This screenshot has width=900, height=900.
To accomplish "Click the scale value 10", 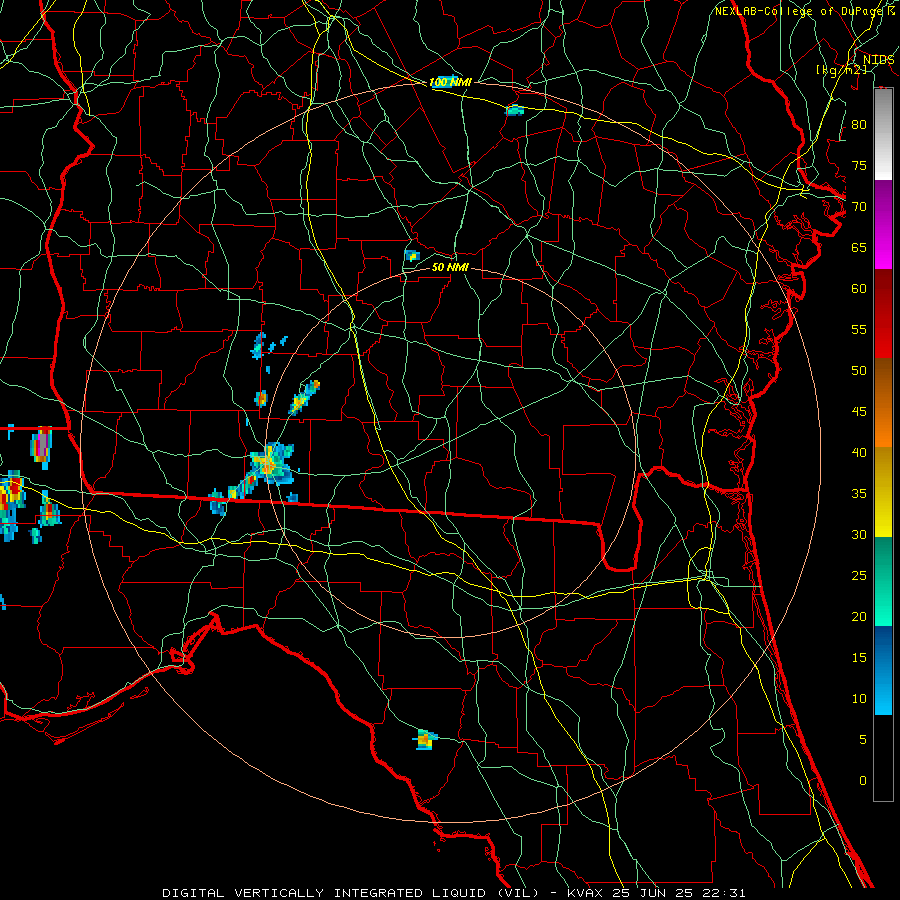I will [859, 699].
